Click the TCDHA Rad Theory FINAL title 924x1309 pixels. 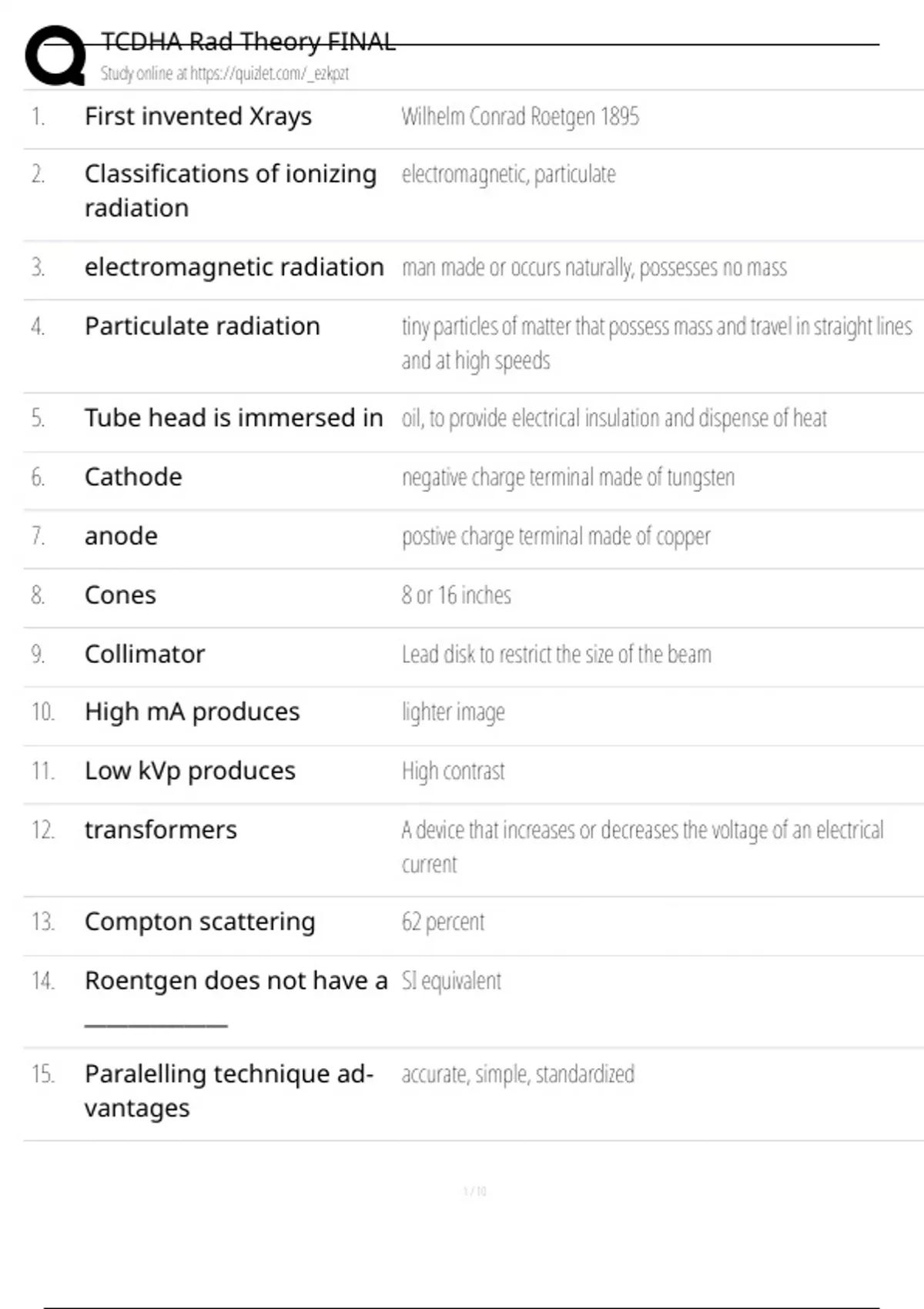(248, 42)
